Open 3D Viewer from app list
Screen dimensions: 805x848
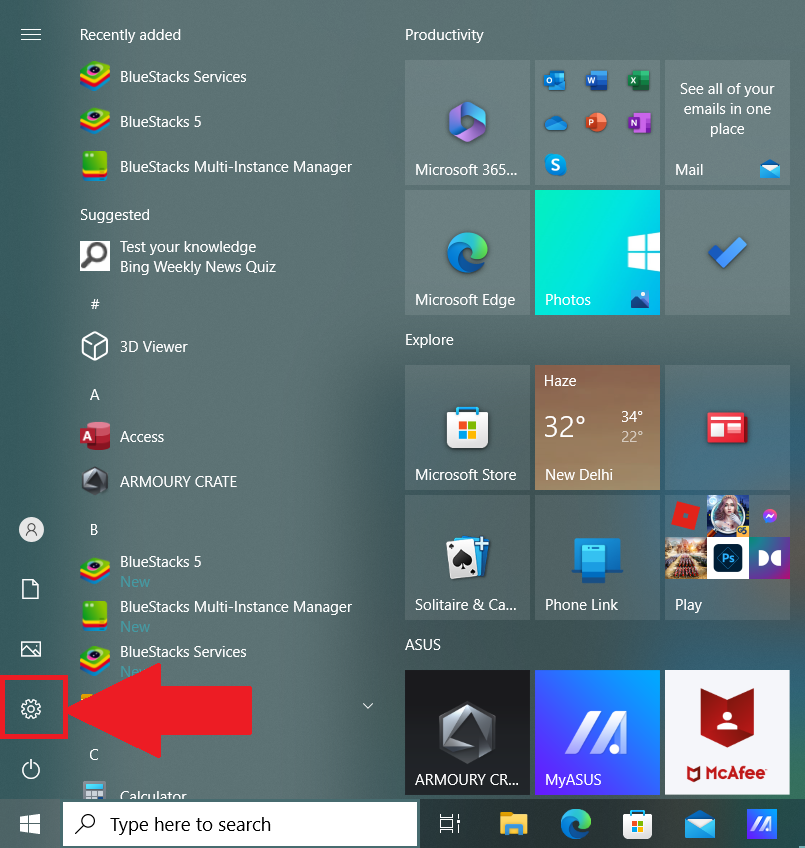coord(153,347)
